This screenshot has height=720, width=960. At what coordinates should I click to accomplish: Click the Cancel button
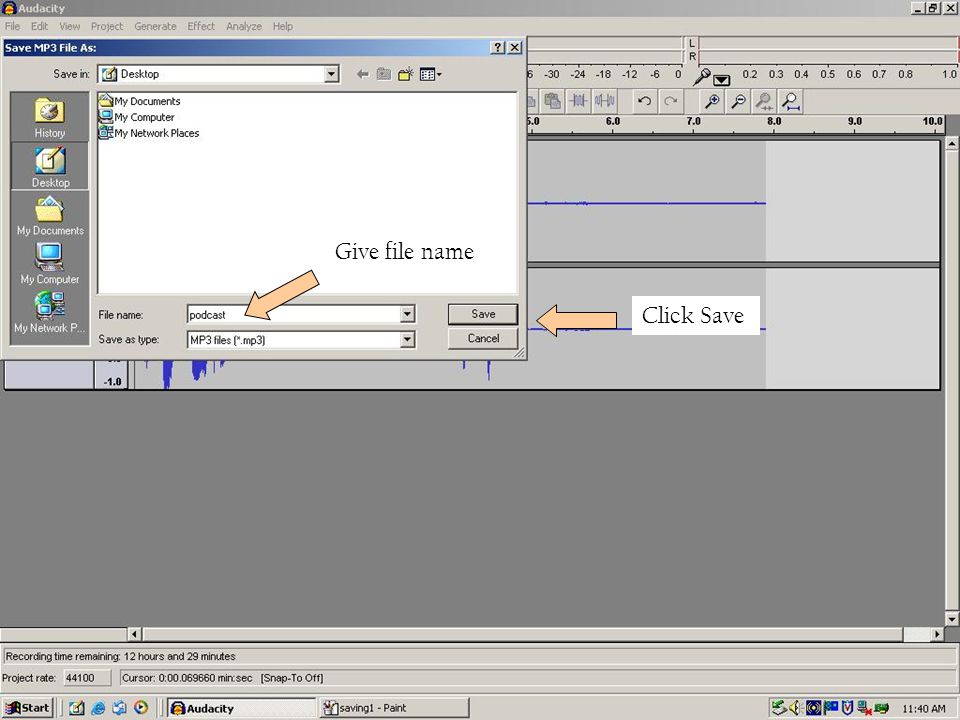click(x=482, y=339)
